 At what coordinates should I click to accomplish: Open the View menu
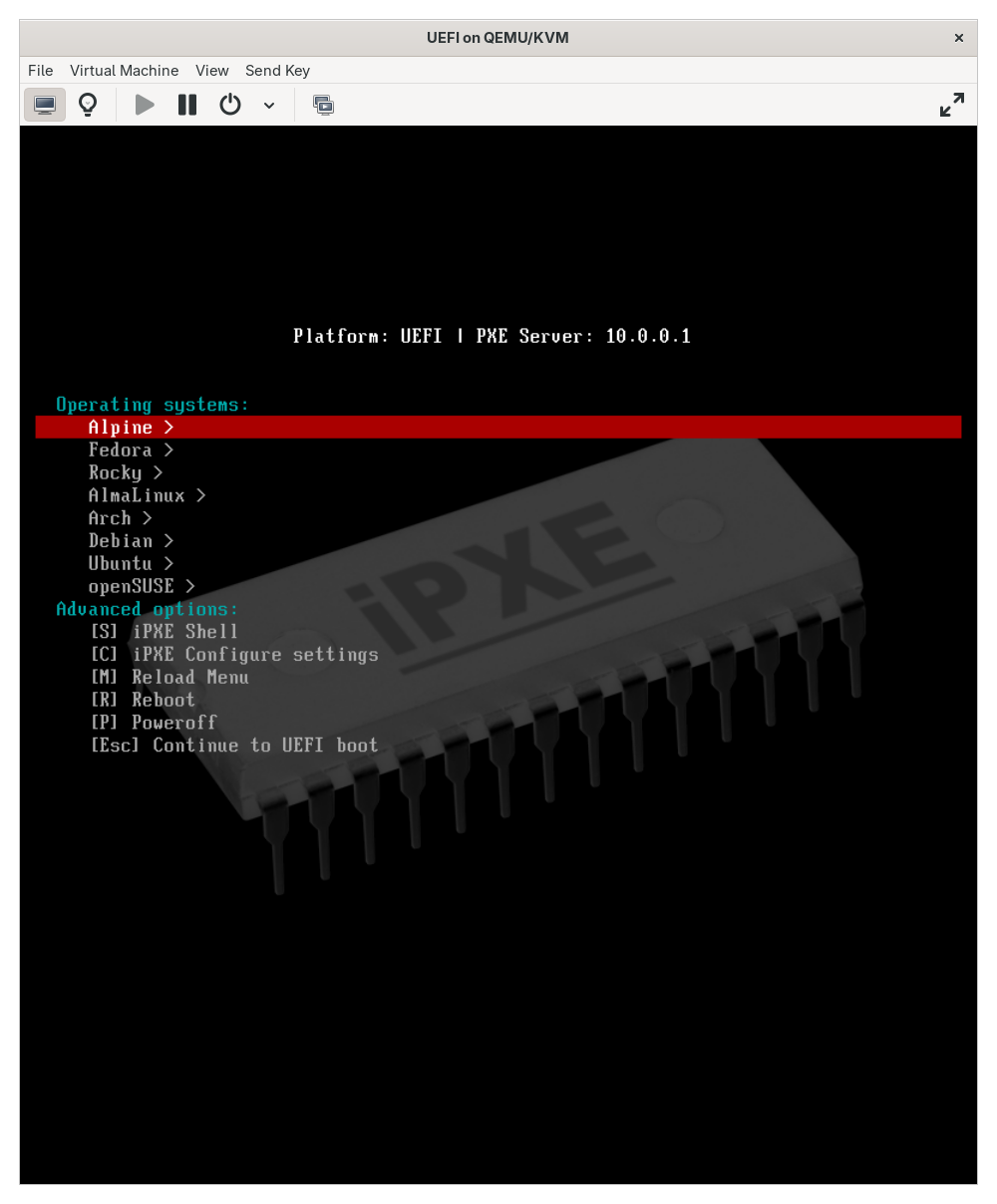[x=212, y=71]
